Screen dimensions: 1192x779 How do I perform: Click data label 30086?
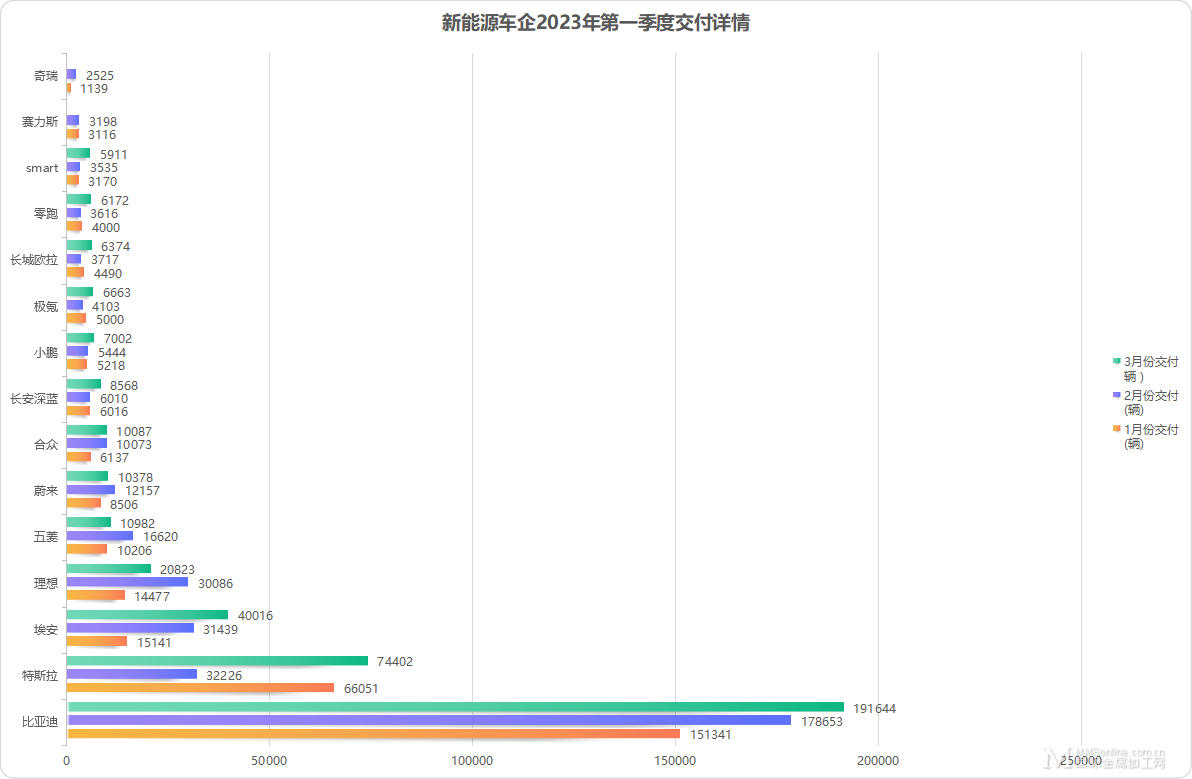pos(215,584)
